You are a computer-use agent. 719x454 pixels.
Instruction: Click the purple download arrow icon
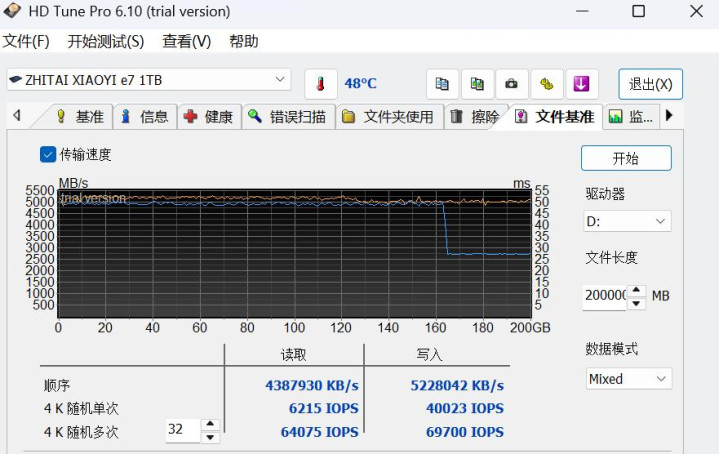coord(581,84)
